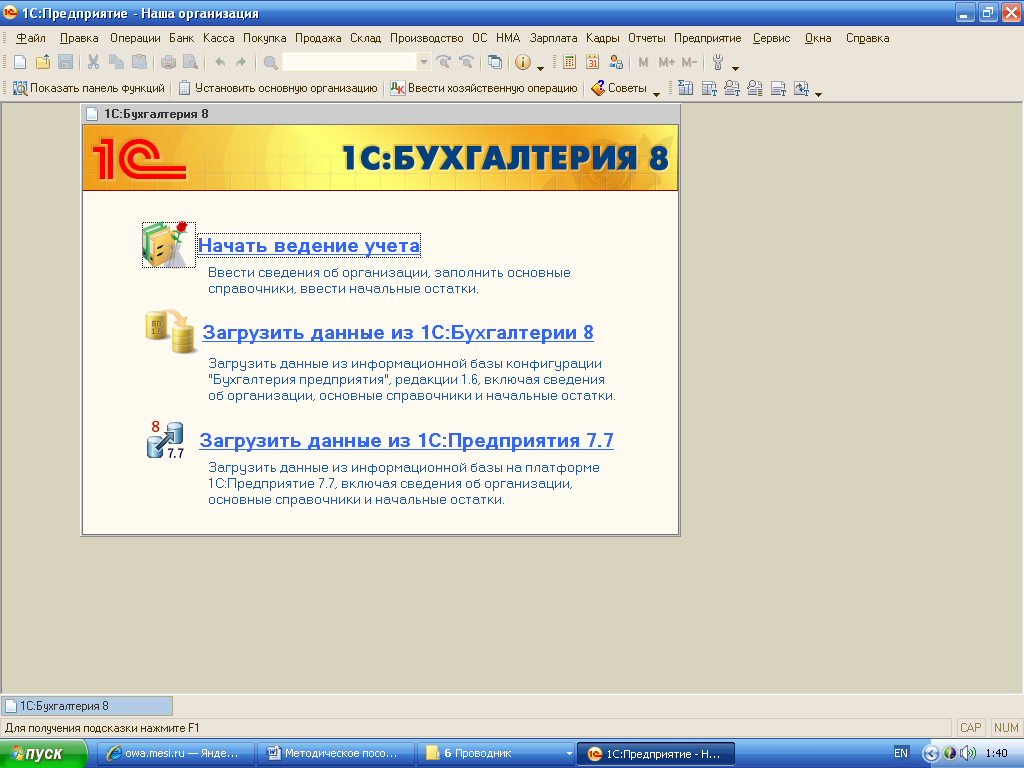Click the magnifier search icon
Viewport: 1024px width, 768px height.
click(270, 62)
